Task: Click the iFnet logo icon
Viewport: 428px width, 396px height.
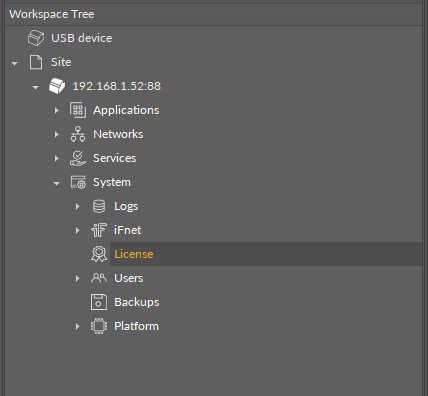Action: click(99, 230)
